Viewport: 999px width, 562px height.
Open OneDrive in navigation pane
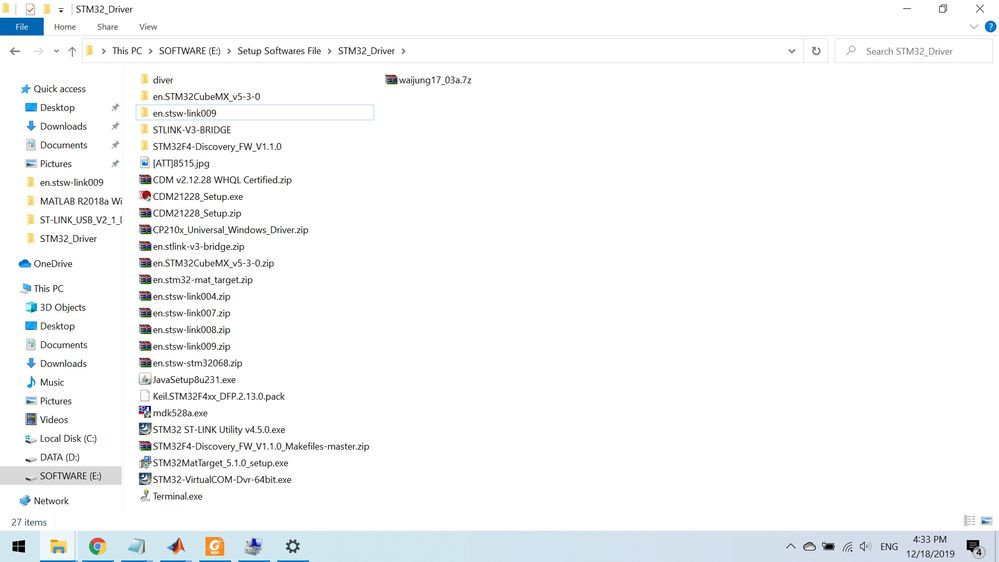click(46, 263)
